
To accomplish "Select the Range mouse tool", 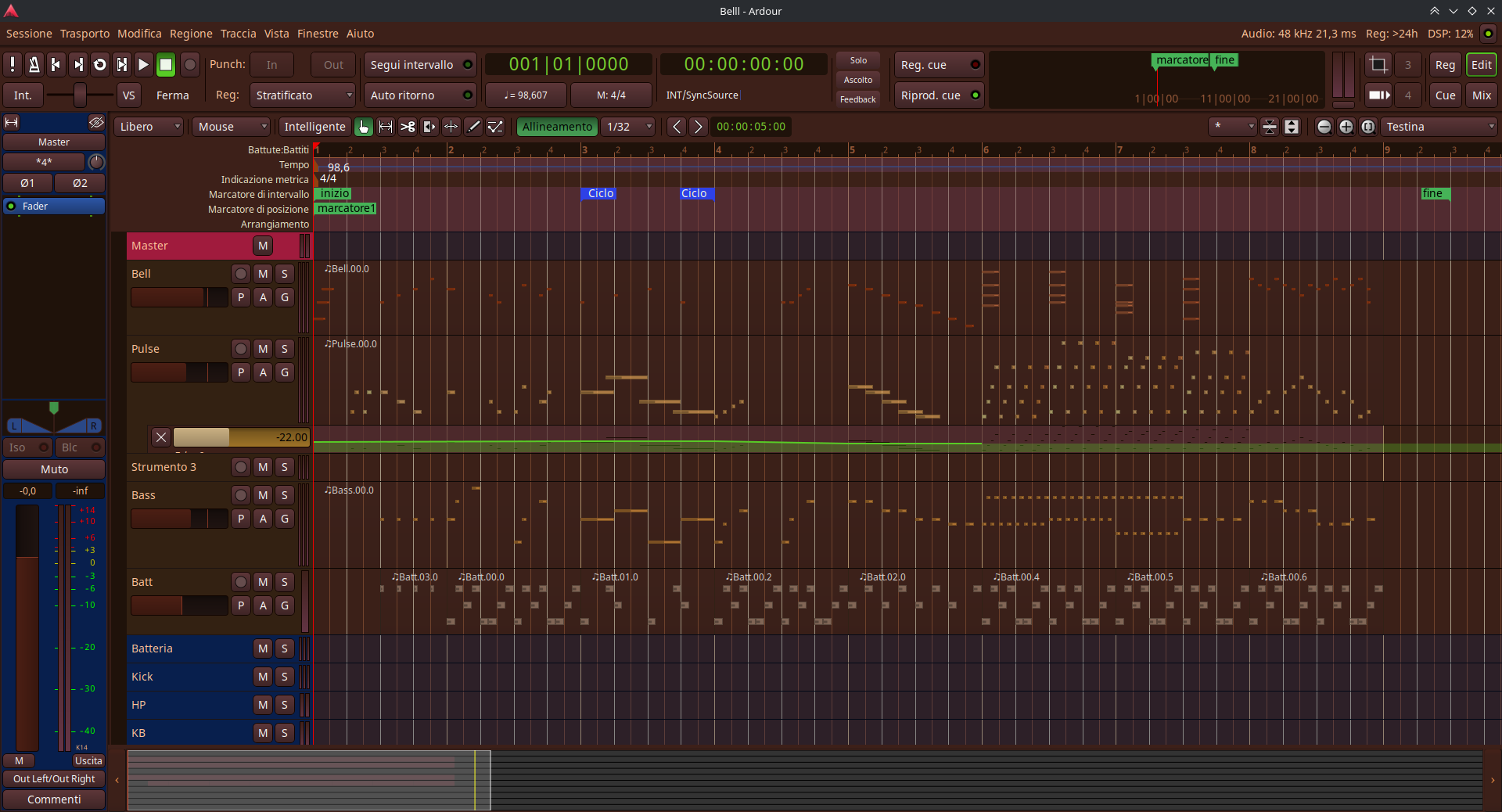I will pyautogui.click(x=386, y=127).
